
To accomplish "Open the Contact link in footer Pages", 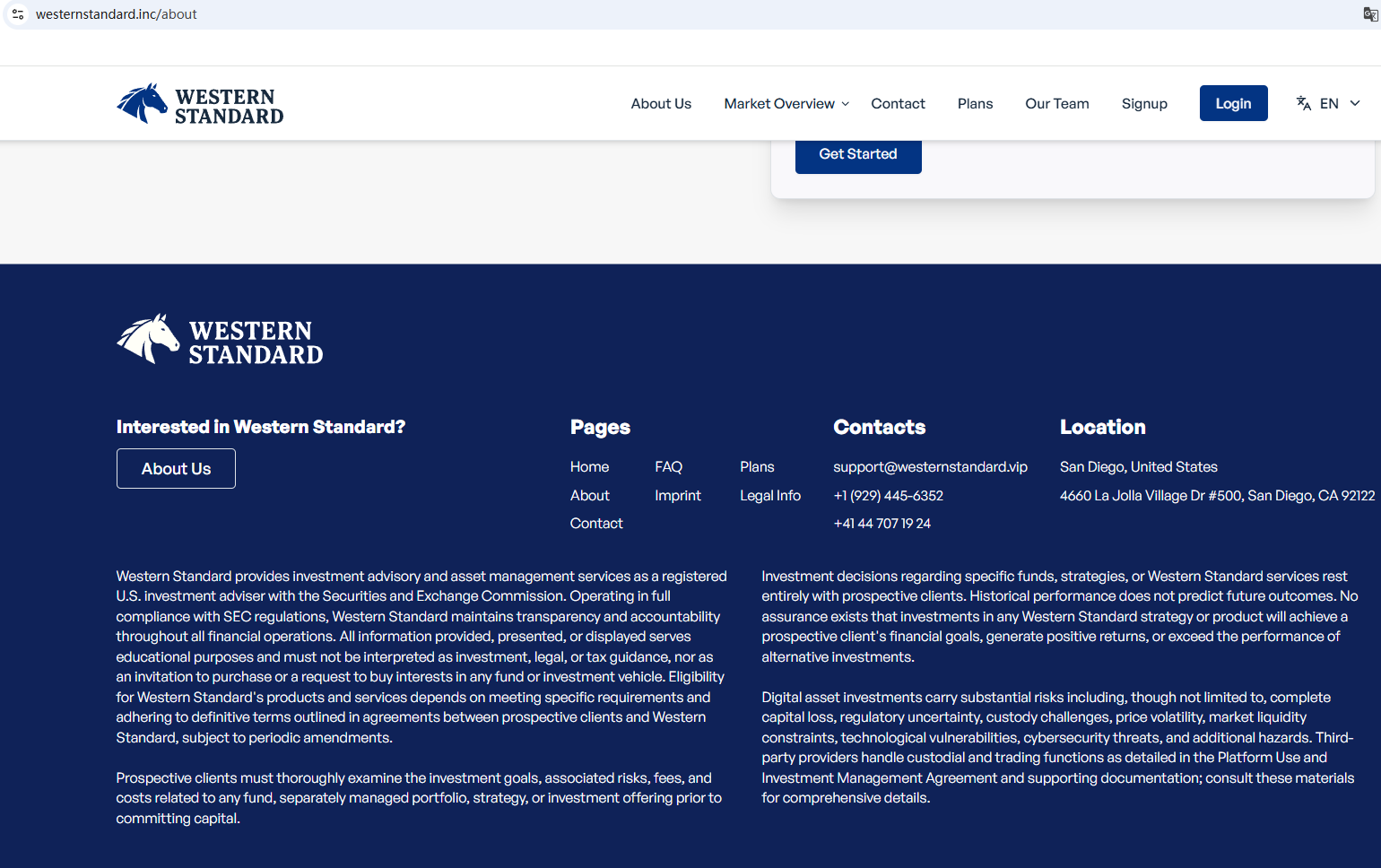I will pyautogui.click(x=596, y=524).
